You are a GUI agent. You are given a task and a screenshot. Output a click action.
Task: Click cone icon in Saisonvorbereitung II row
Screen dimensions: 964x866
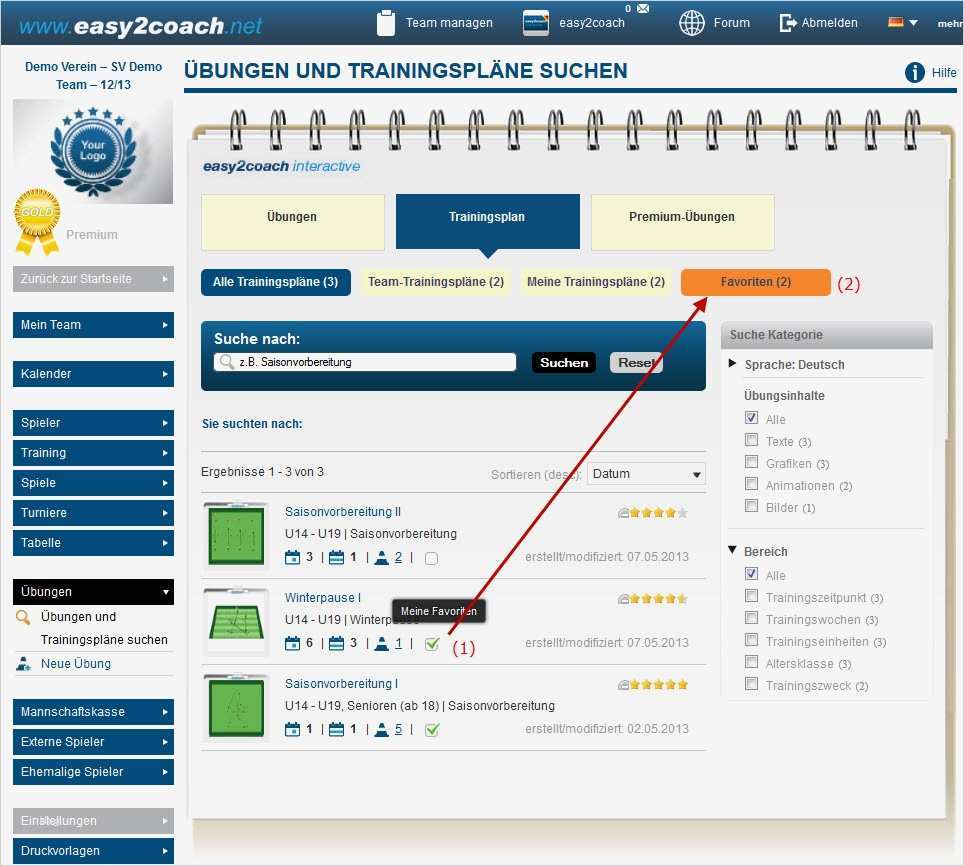[381, 557]
